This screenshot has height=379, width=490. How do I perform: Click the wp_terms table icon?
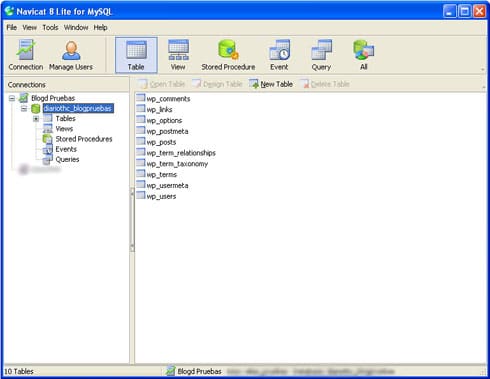(141, 174)
